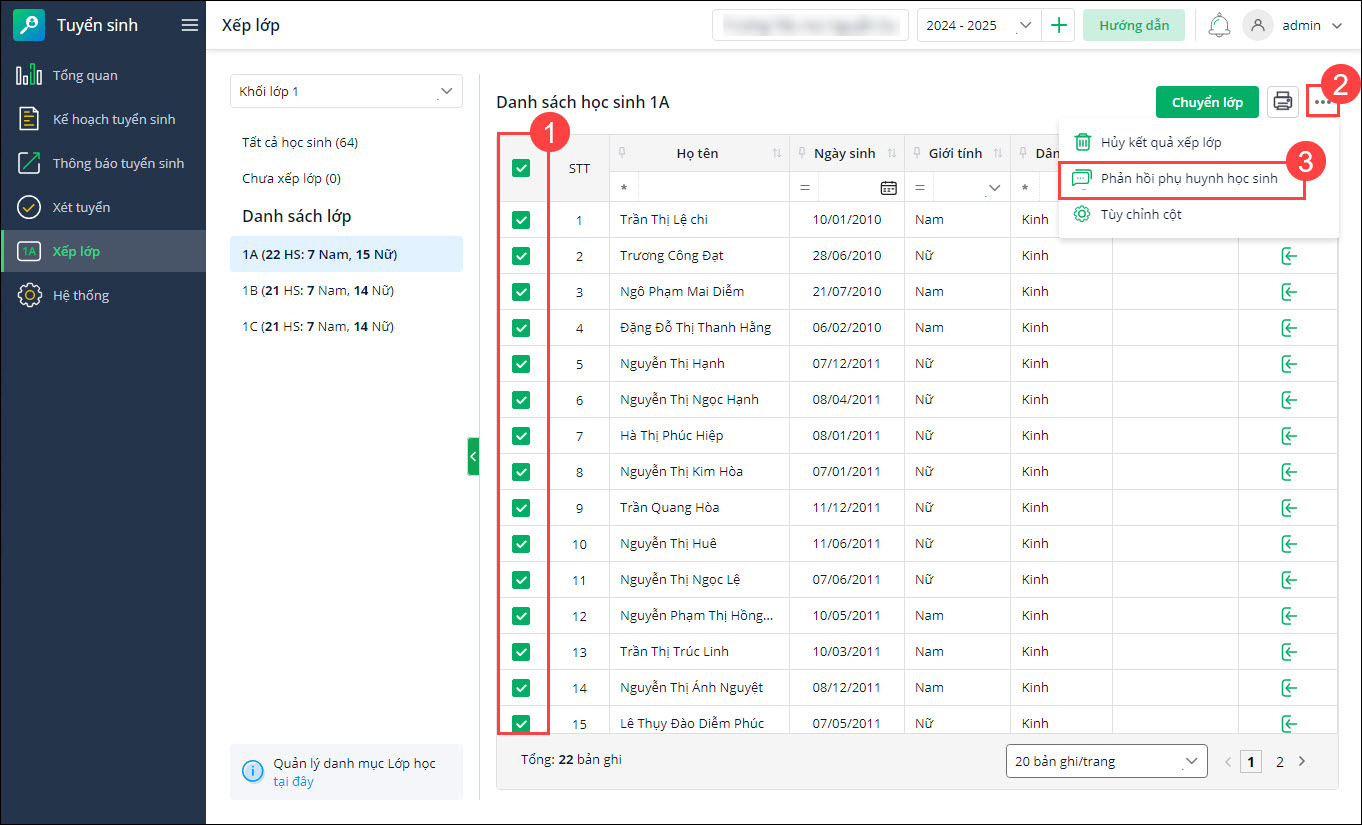Click the Họ tên filter input field
This screenshot has width=1362, height=825.
point(713,187)
